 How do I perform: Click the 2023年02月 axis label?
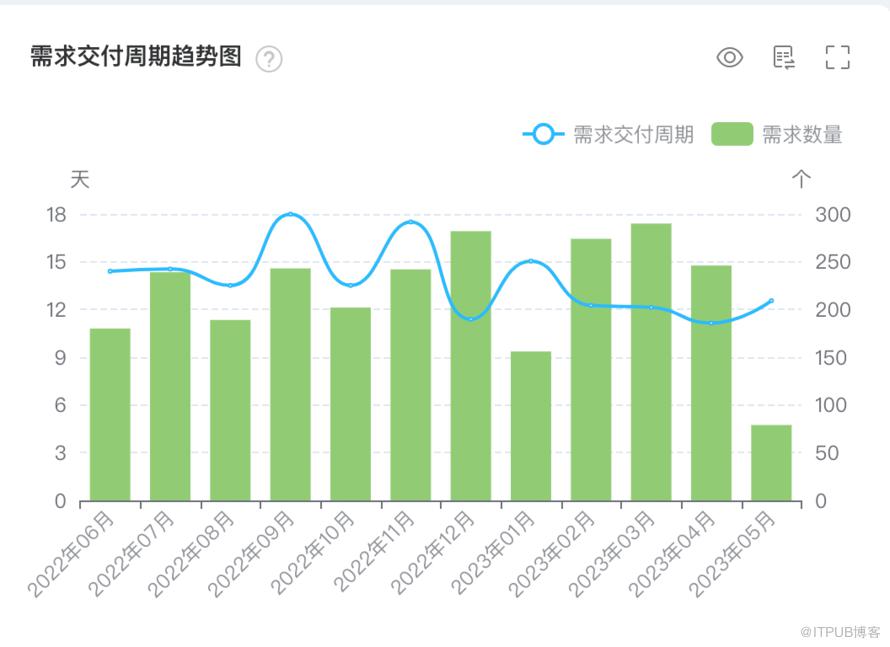[552, 554]
